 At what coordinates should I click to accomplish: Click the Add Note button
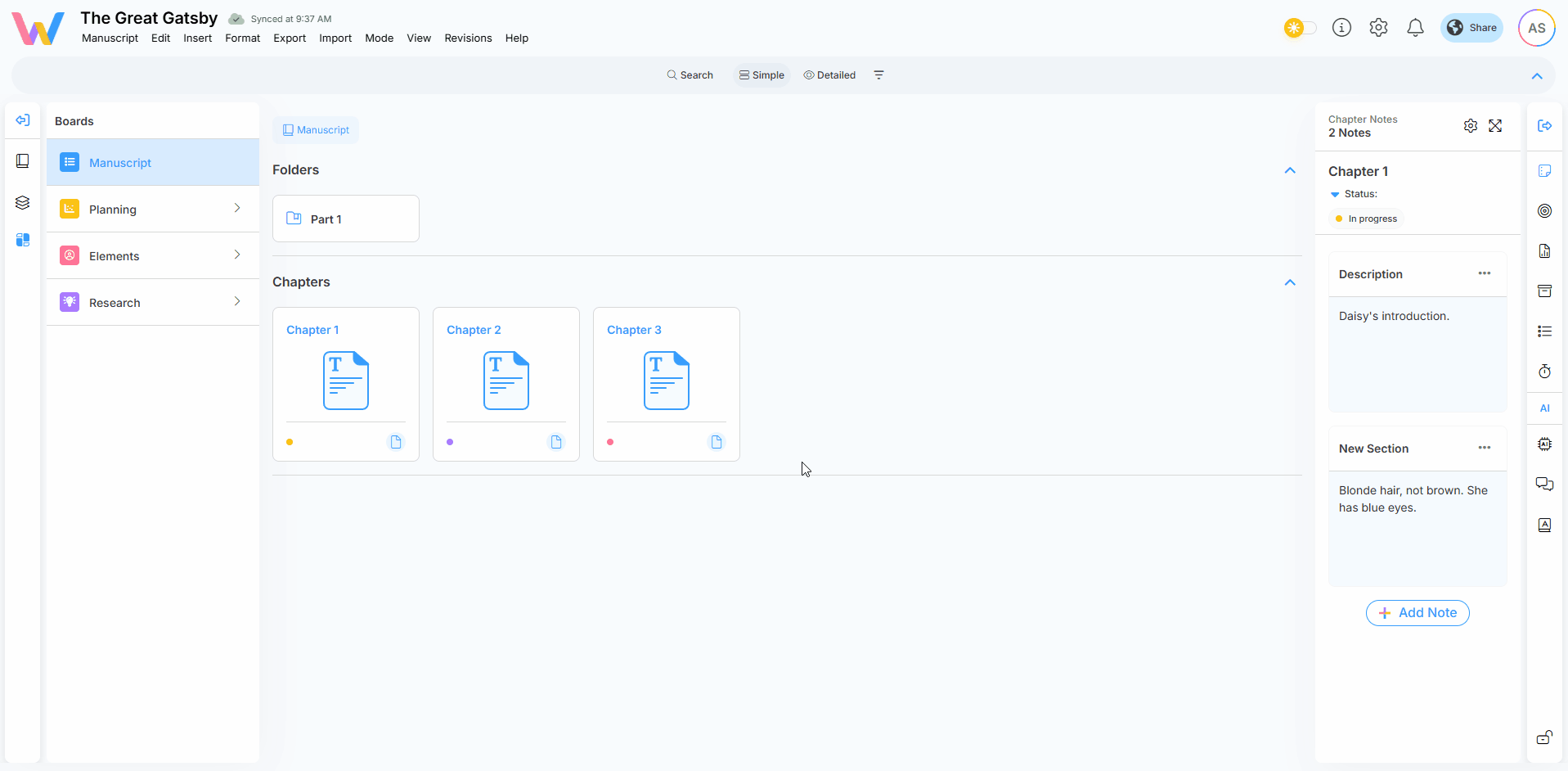1417,613
